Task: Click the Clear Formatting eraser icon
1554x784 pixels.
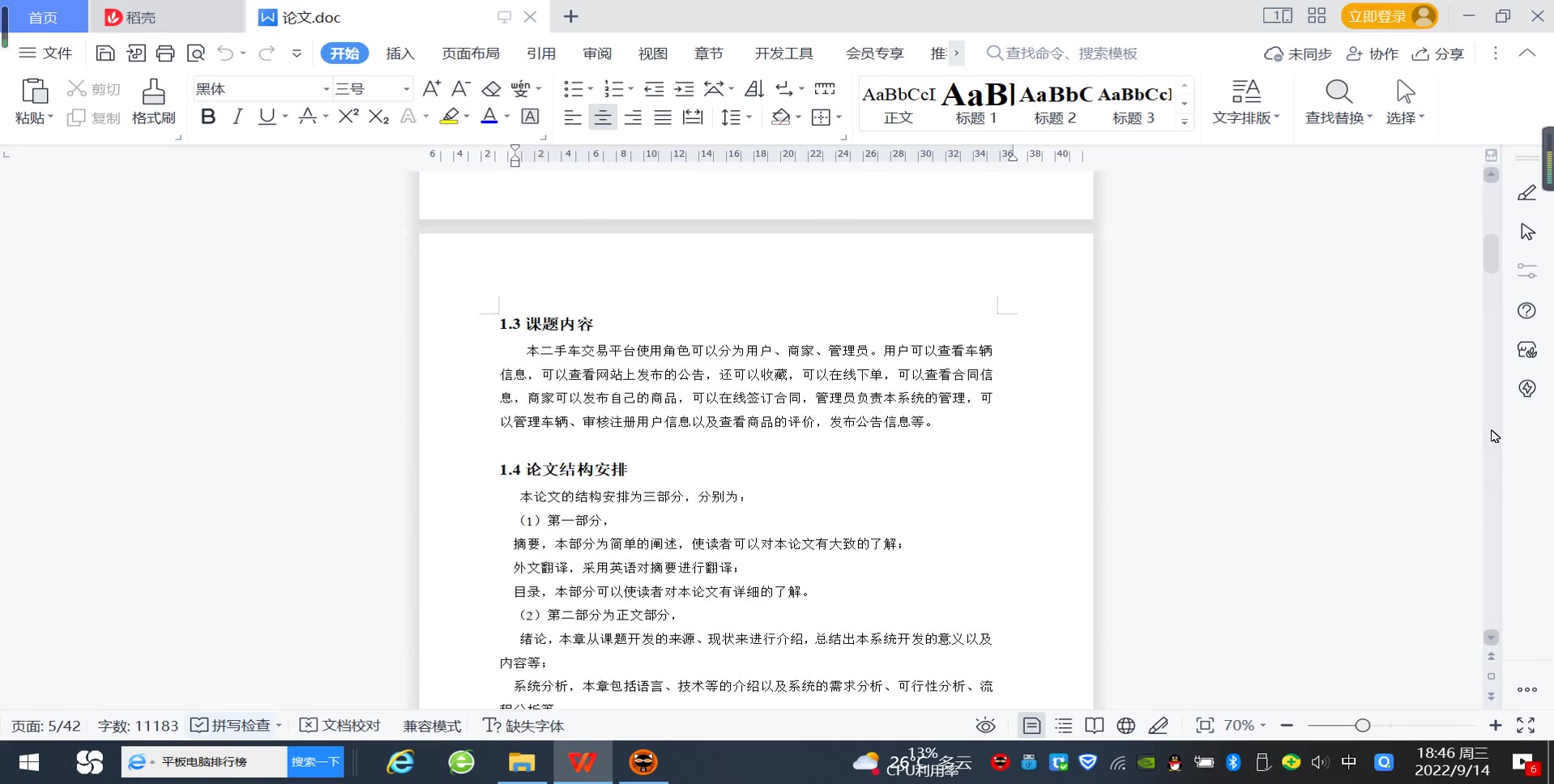Action: (491, 88)
